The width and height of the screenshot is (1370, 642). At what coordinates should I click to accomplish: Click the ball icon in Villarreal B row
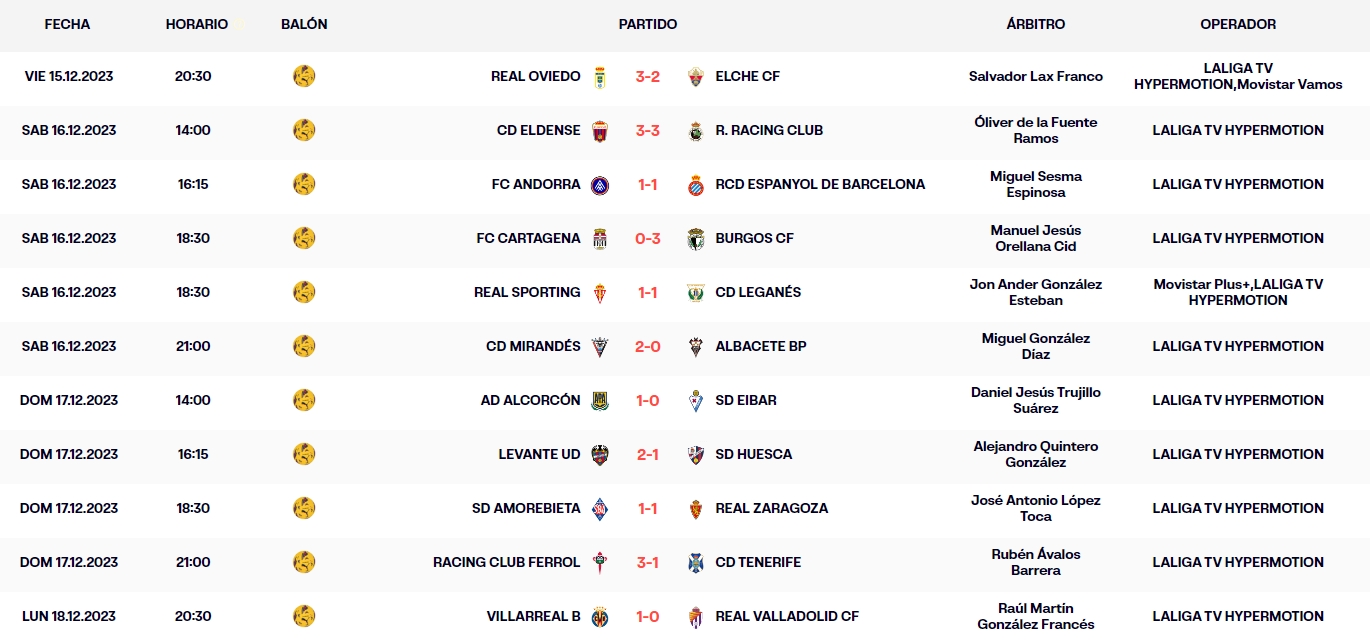304,616
